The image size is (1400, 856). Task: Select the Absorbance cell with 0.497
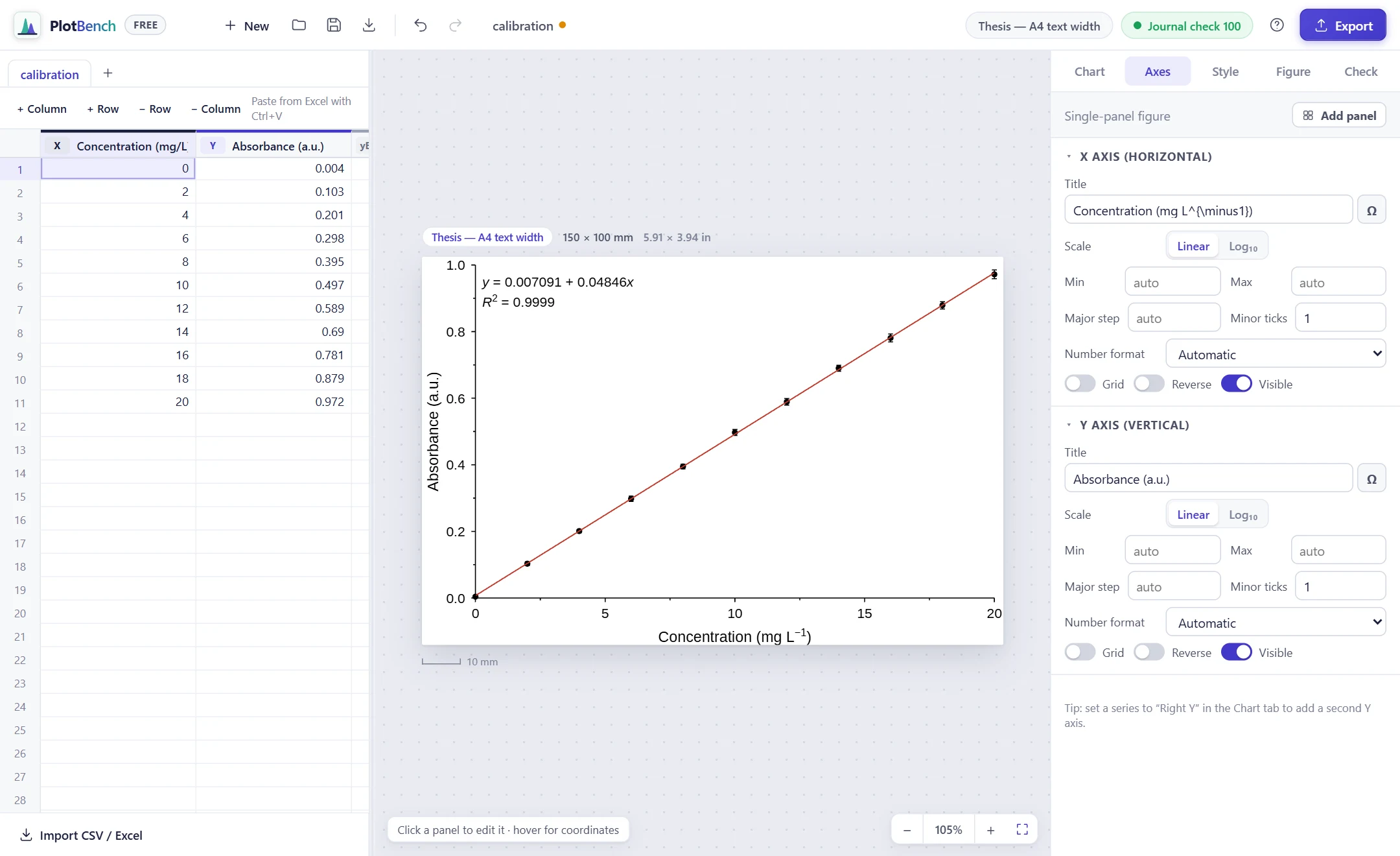(x=274, y=285)
